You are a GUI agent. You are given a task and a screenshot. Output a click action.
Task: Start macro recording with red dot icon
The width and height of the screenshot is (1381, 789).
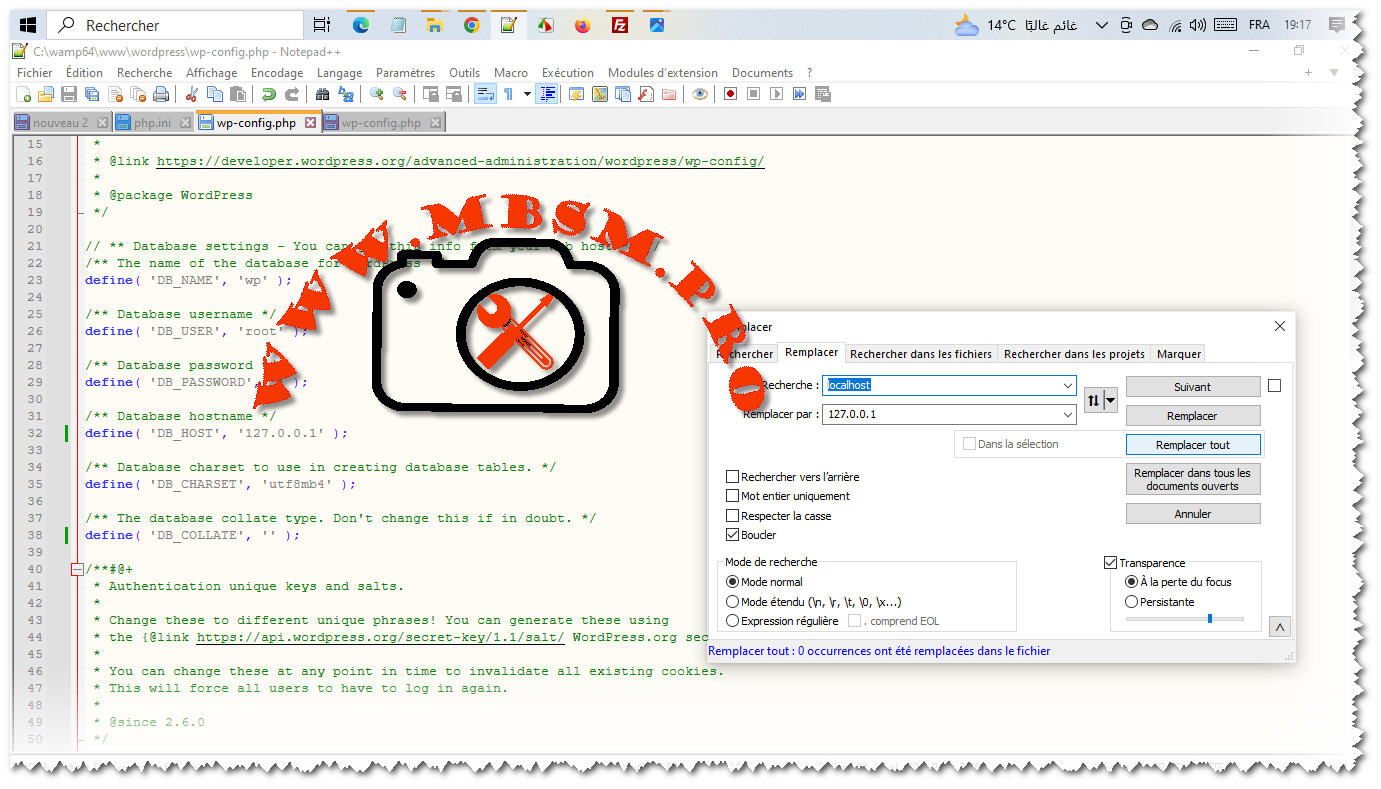(x=730, y=94)
